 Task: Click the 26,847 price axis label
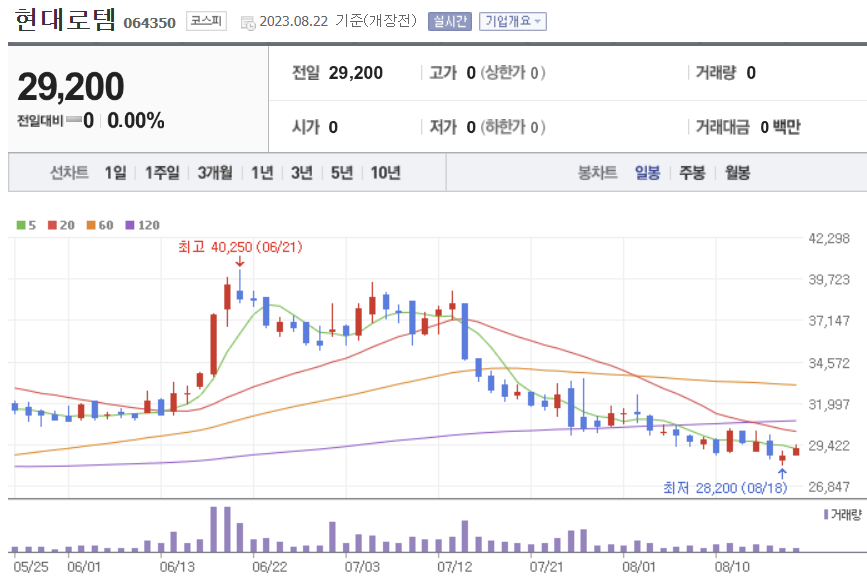tap(829, 487)
